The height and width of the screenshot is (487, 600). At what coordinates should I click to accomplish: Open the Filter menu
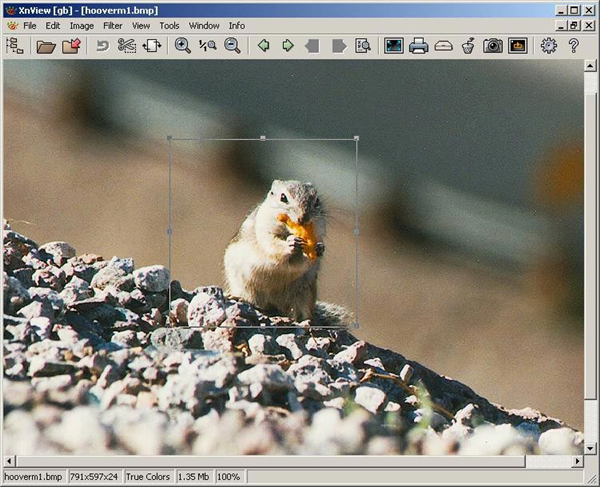tap(112, 25)
